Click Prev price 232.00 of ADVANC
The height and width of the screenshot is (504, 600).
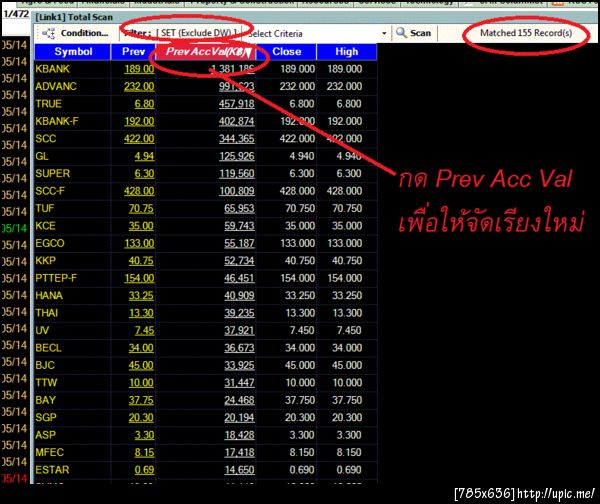click(x=139, y=86)
